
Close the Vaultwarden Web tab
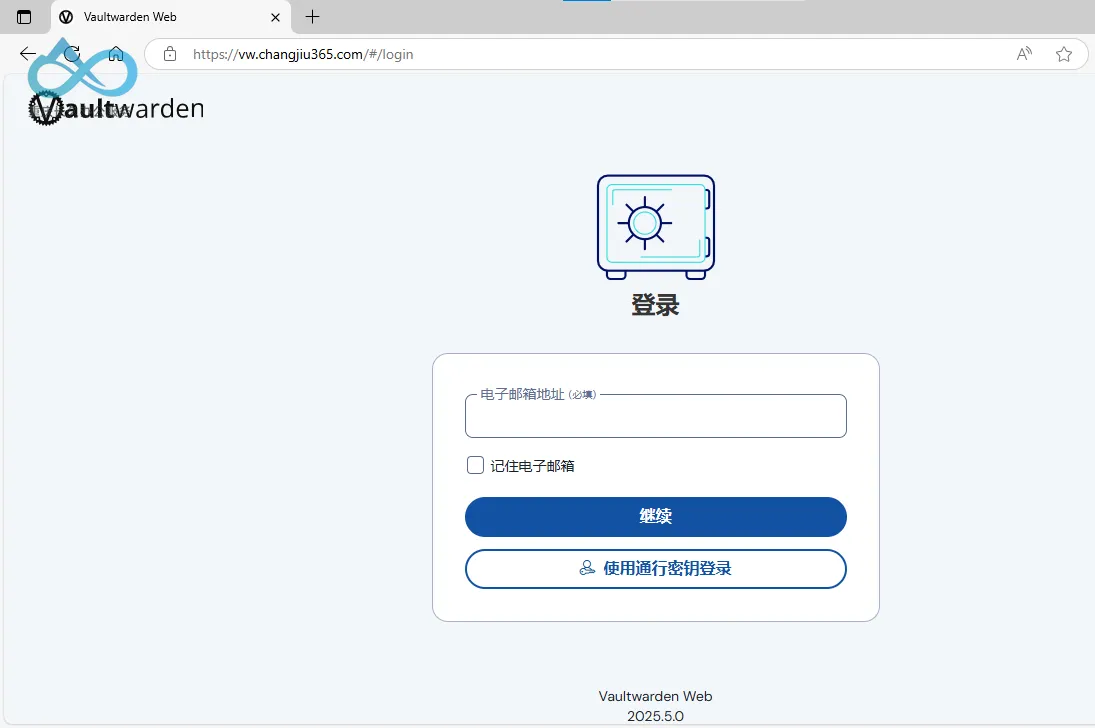(275, 17)
